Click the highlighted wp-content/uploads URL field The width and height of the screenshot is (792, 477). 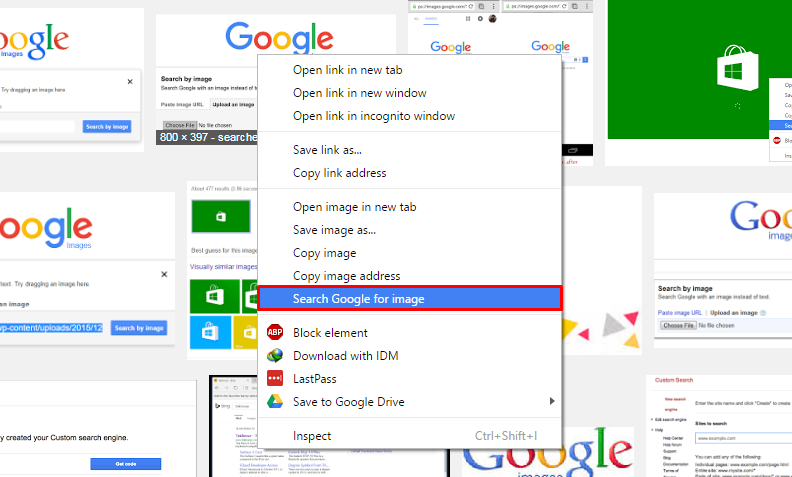(51, 328)
